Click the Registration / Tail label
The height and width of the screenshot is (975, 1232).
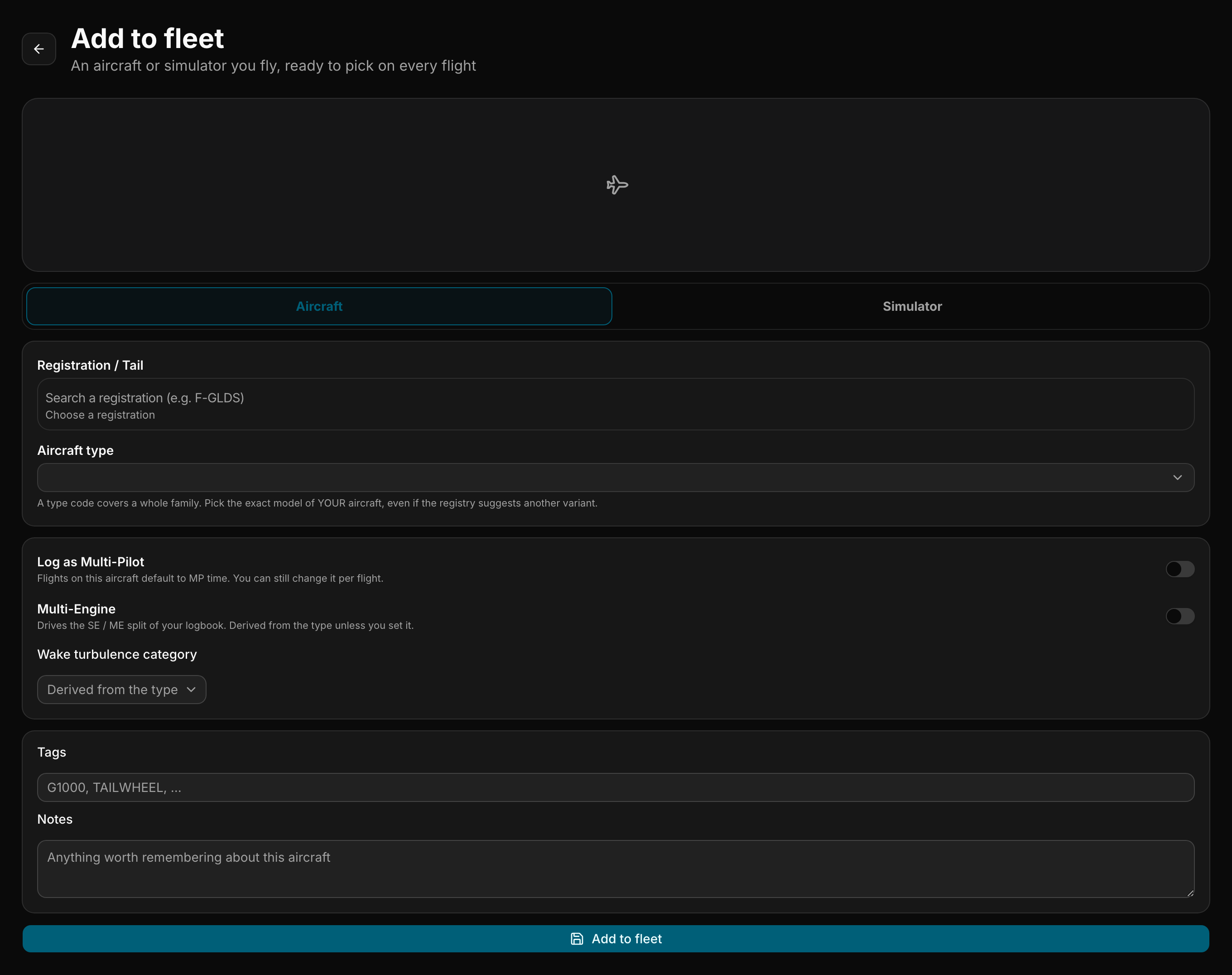click(90, 365)
